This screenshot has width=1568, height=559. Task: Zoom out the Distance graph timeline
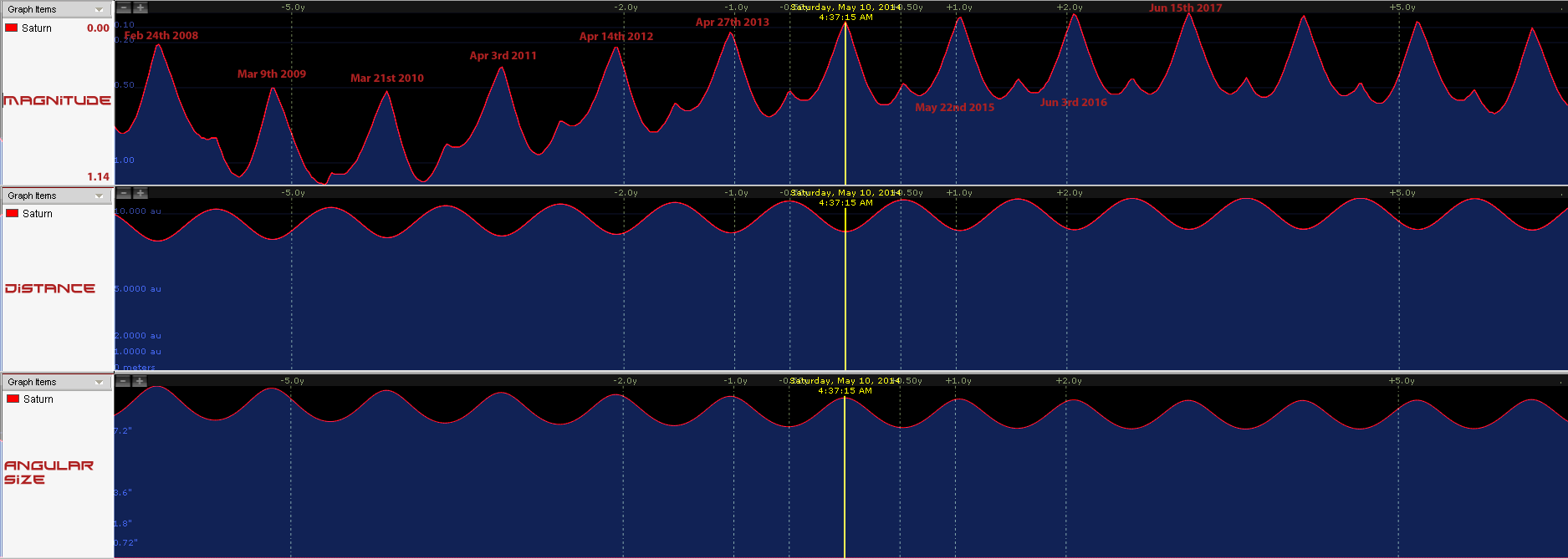click(124, 193)
